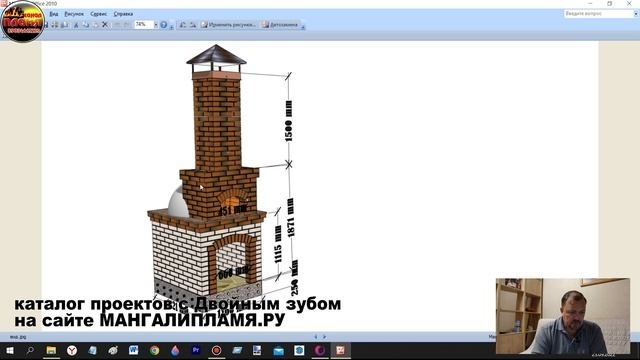Screen dimensions: 640x360
Task: Click the copy icon in toolbar
Action: click(85, 25)
